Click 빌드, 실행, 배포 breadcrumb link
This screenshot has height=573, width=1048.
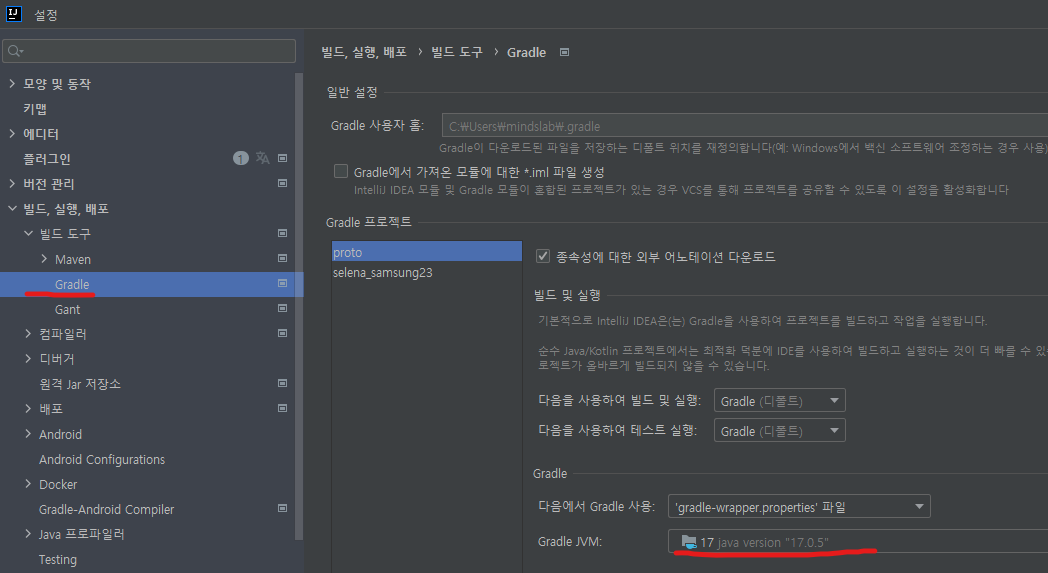[x=364, y=52]
